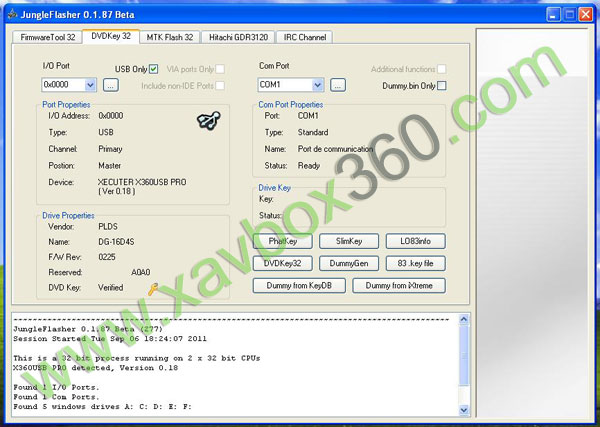Switch to the Hitachi GDR3120 tab
The width and height of the screenshot is (600, 427).
[x=238, y=37]
